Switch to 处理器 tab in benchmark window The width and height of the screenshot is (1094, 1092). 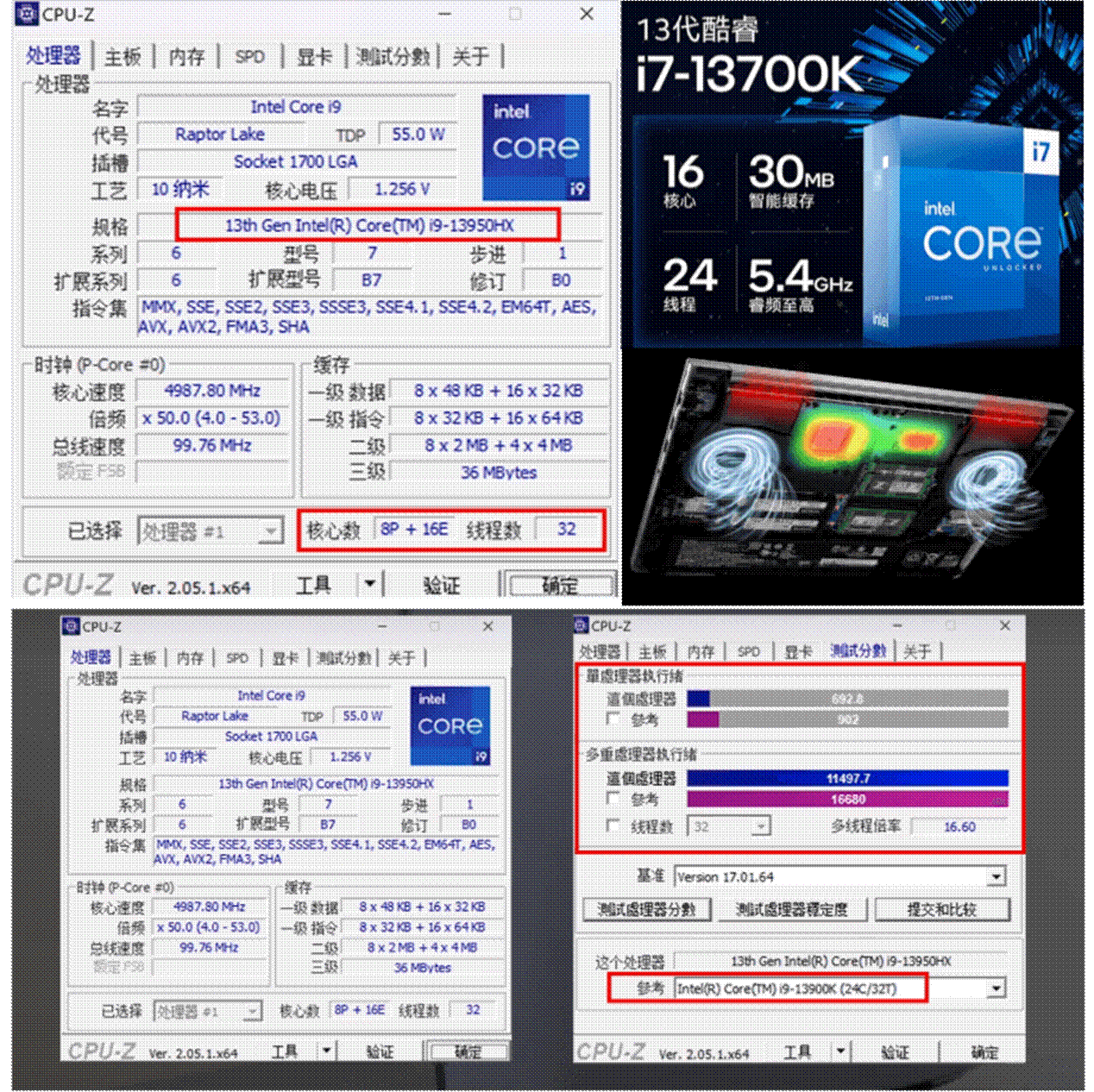(x=600, y=651)
